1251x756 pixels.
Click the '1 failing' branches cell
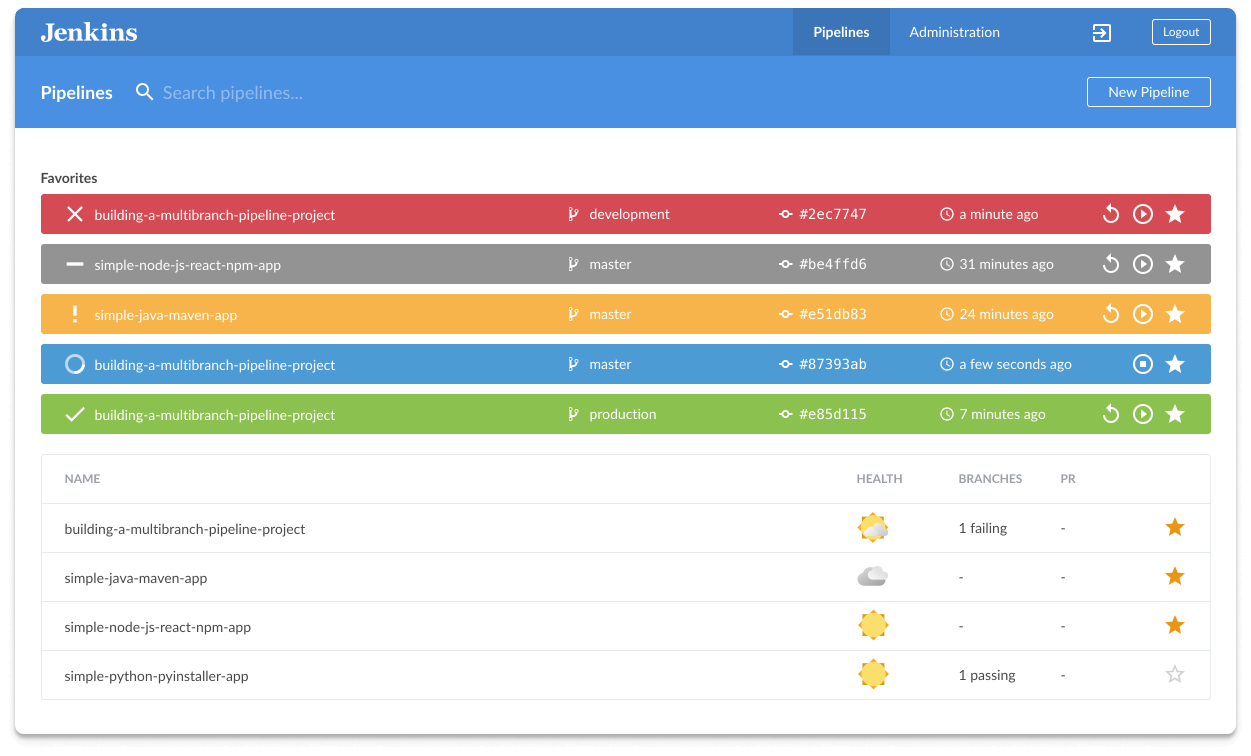pyautogui.click(x=983, y=528)
